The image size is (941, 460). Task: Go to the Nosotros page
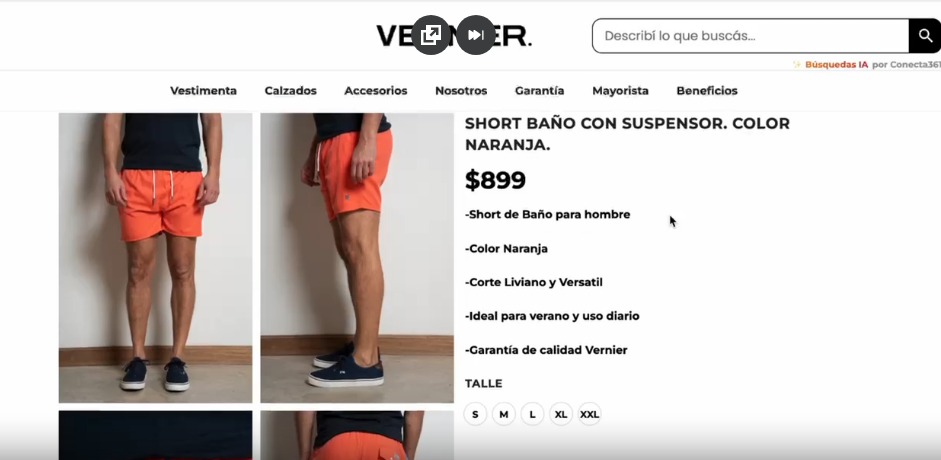coord(461,91)
